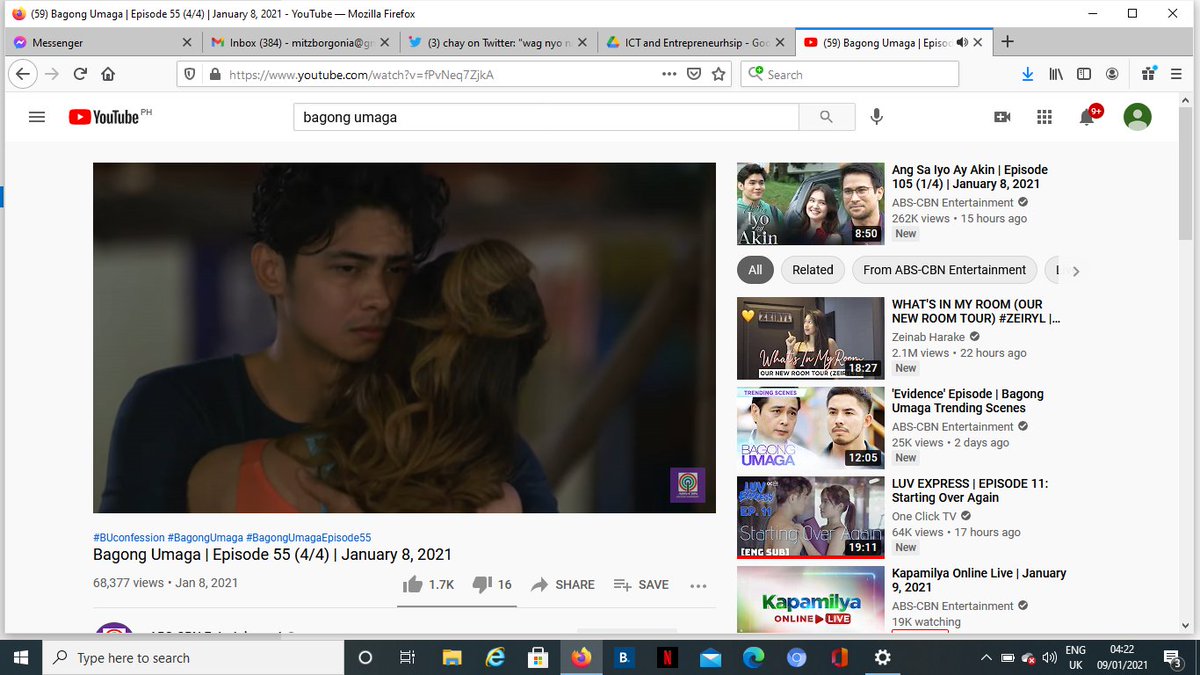The width and height of the screenshot is (1200, 675).
Task: Click the Windows taskbar search box
Action: (192, 657)
